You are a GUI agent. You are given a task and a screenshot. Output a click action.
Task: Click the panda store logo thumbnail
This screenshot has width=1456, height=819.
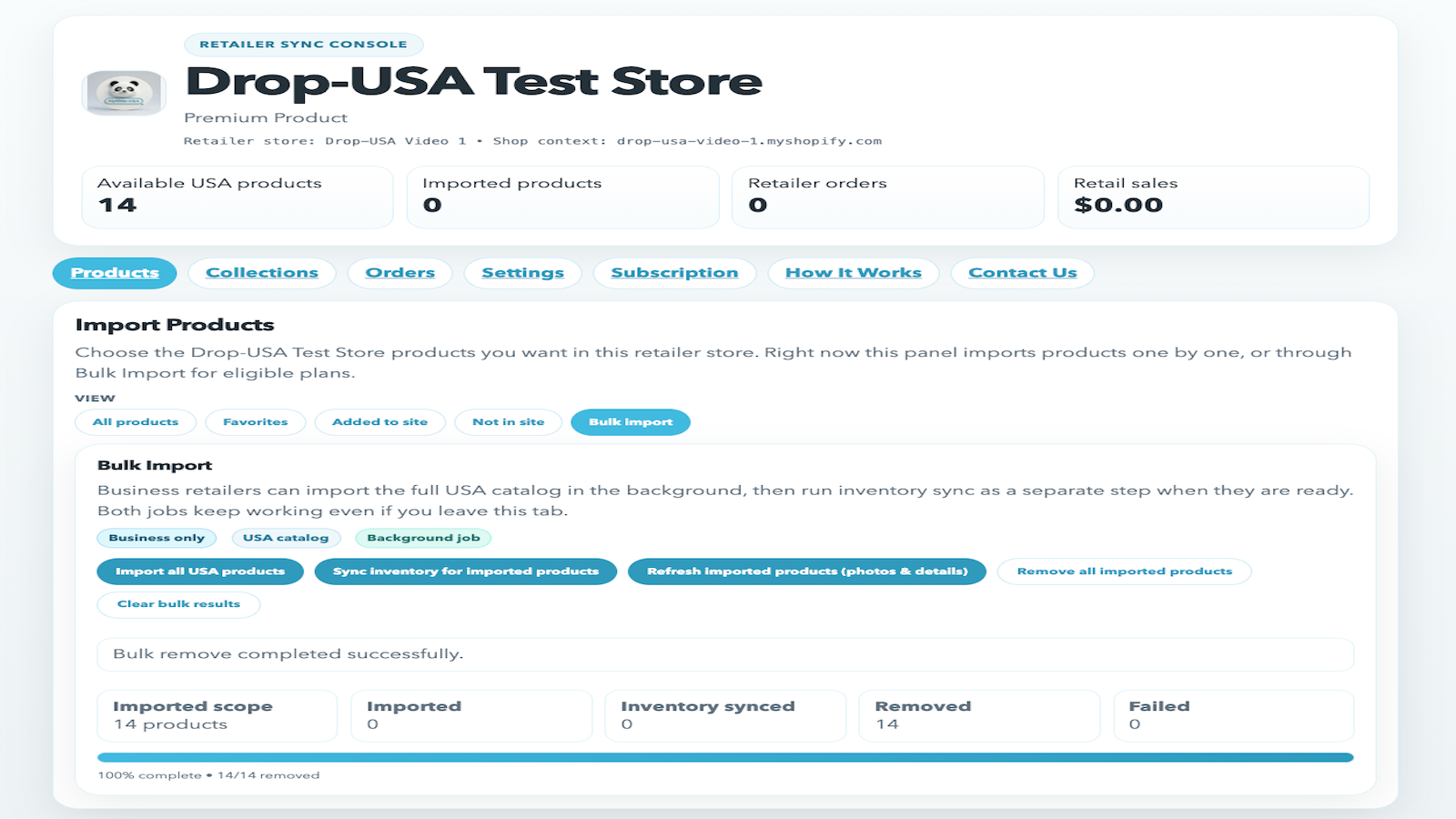coord(124,93)
